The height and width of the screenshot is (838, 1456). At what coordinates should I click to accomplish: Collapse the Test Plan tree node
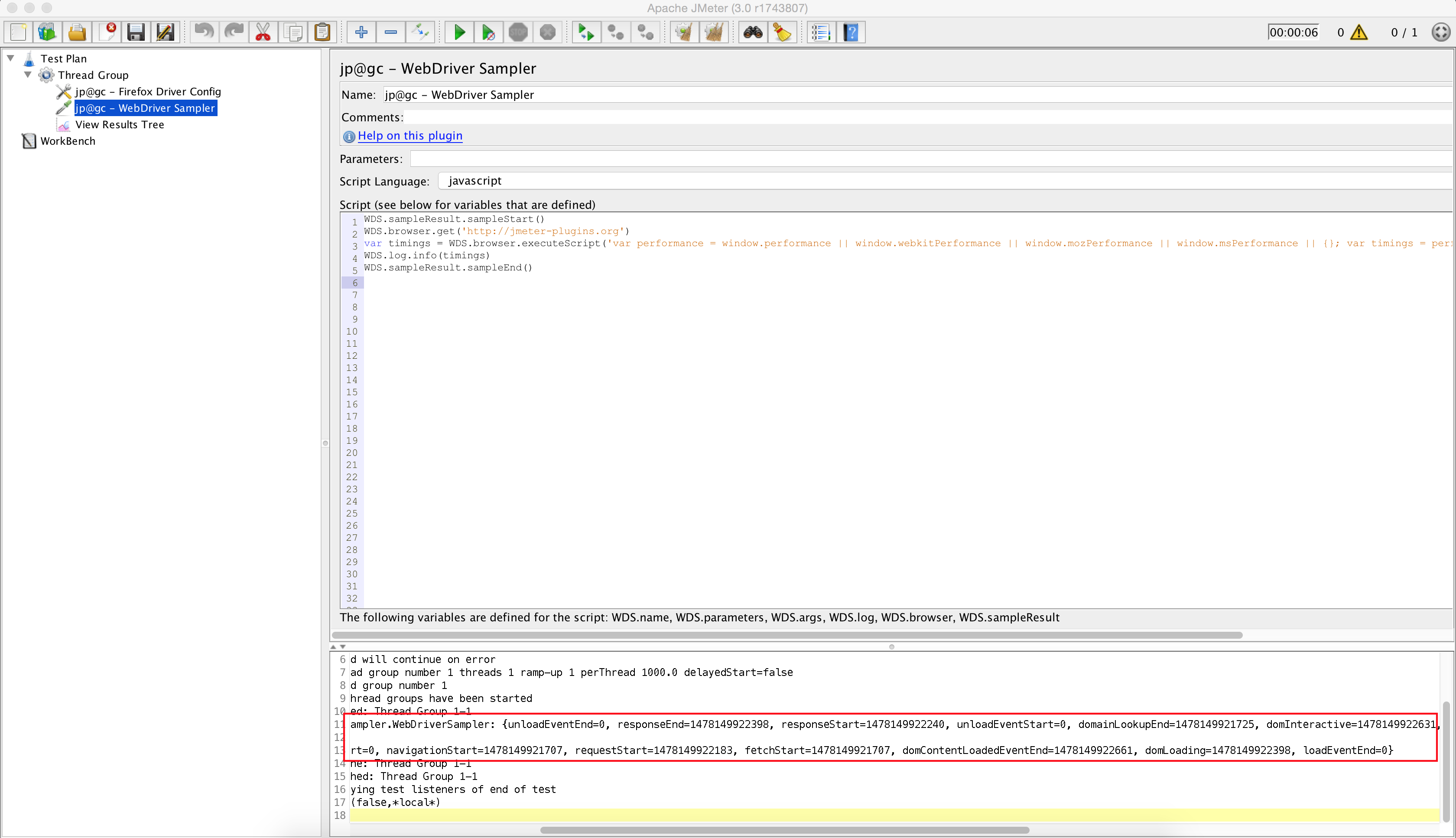pyautogui.click(x=10, y=58)
